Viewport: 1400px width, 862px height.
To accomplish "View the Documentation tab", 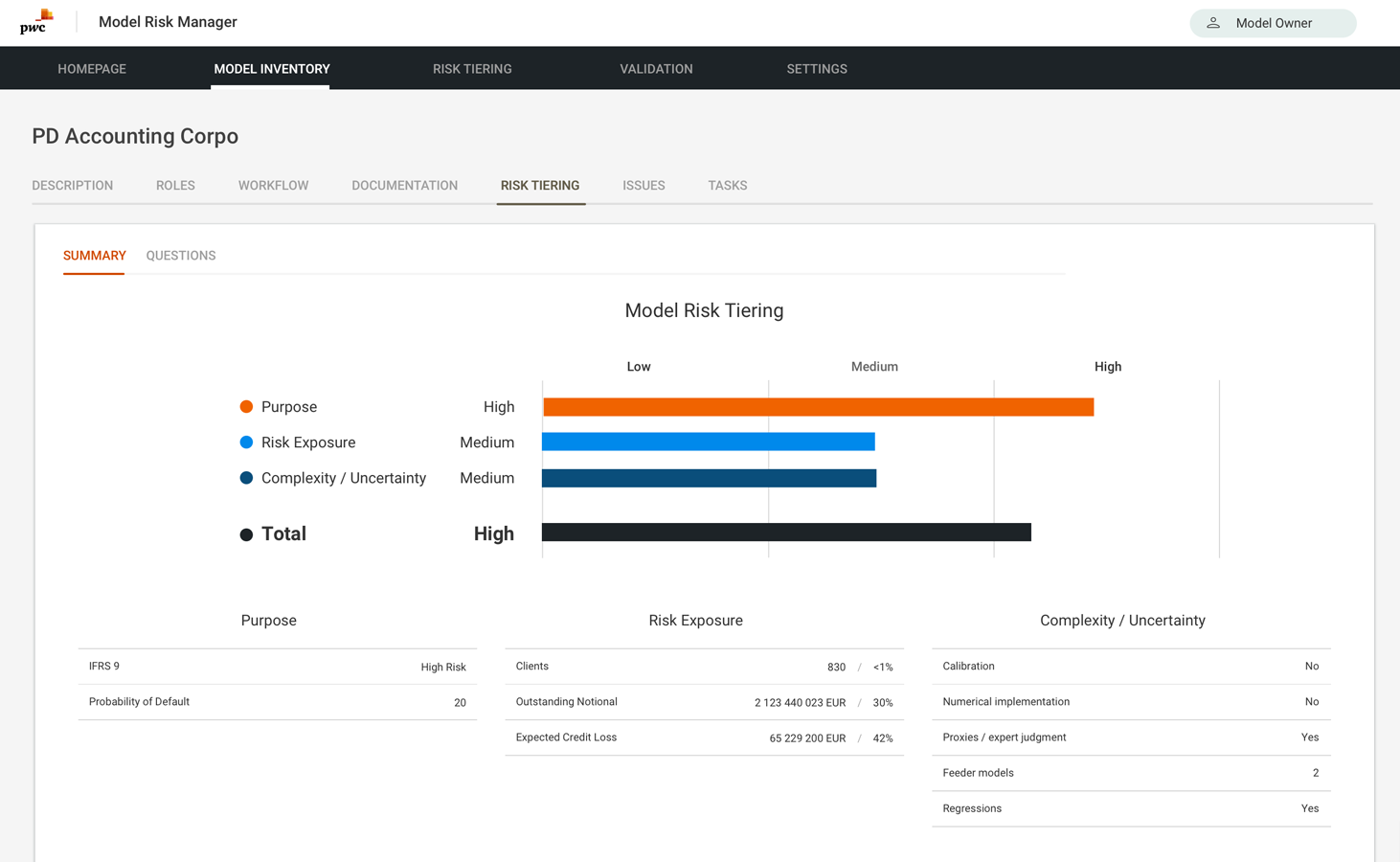I will 404,186.
